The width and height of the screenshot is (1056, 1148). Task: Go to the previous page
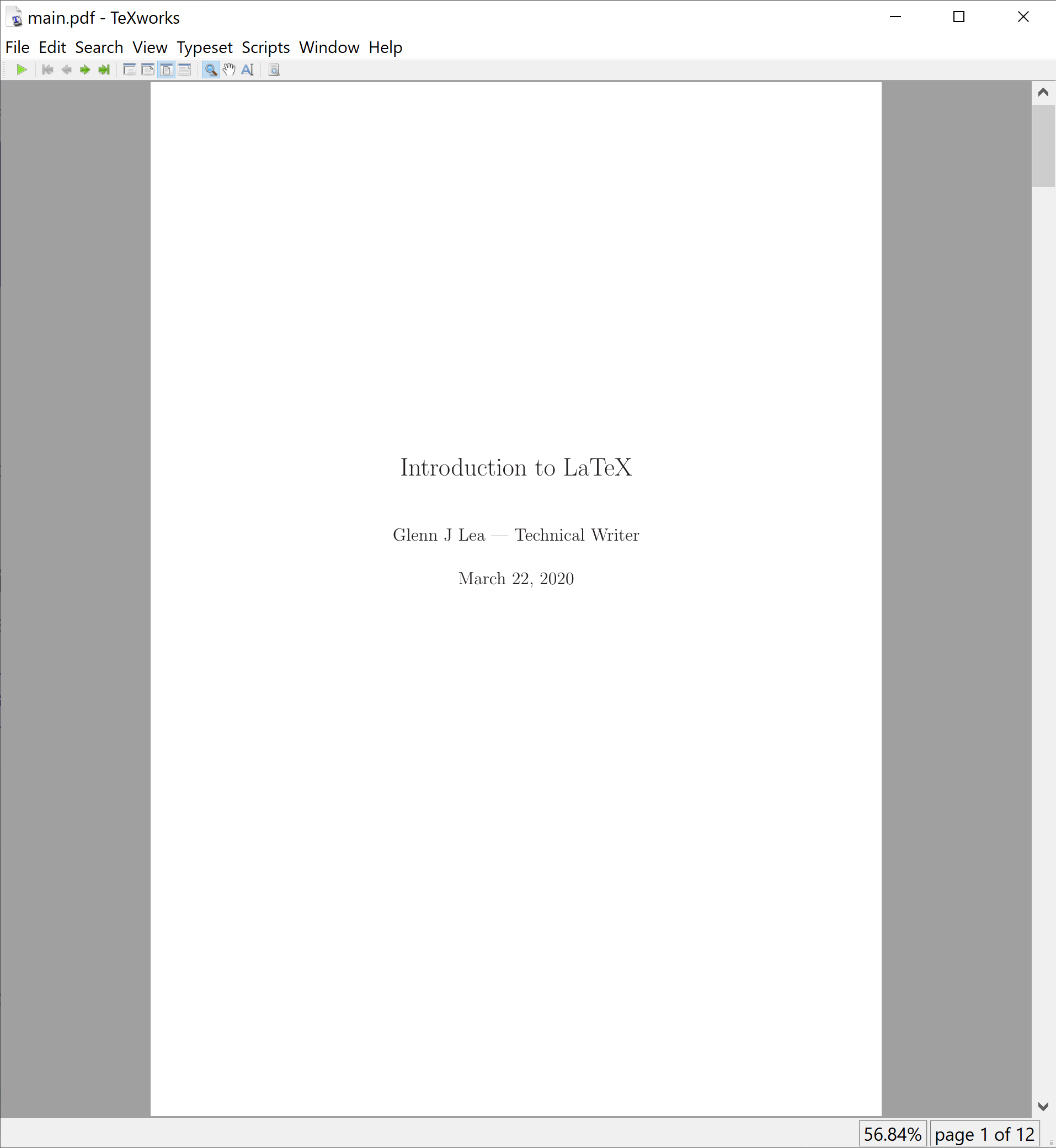pyautogui.click(x=66, y=70)
